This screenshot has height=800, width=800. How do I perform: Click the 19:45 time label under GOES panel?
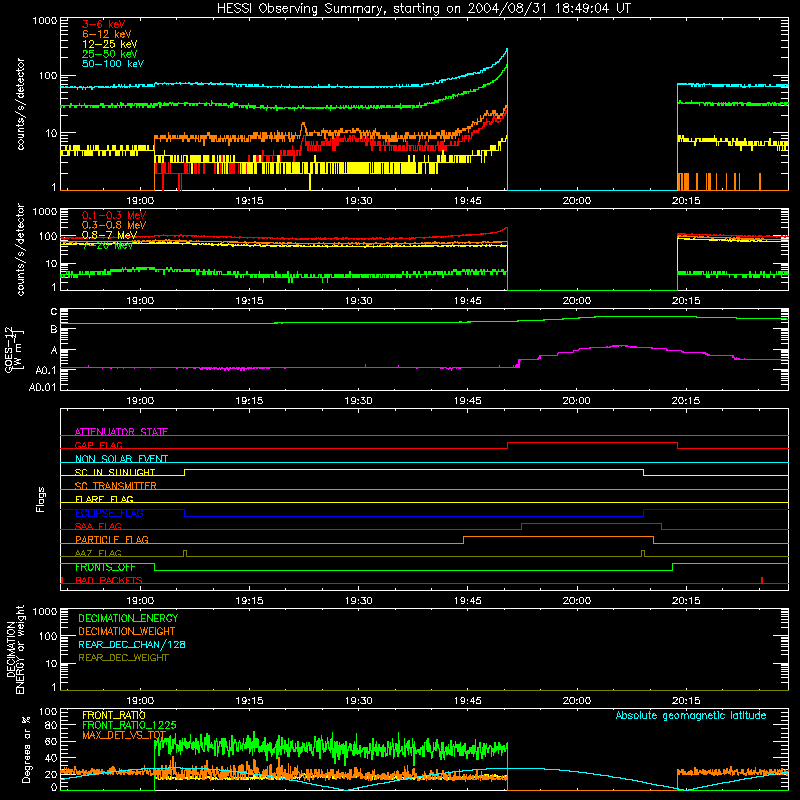467,401
